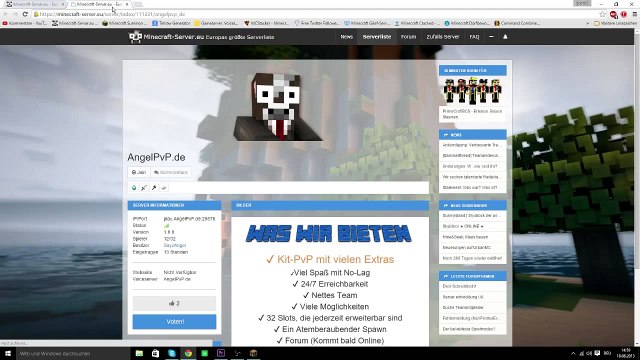
Task: Open the Windows Start menu
Action: click(8, 353)
